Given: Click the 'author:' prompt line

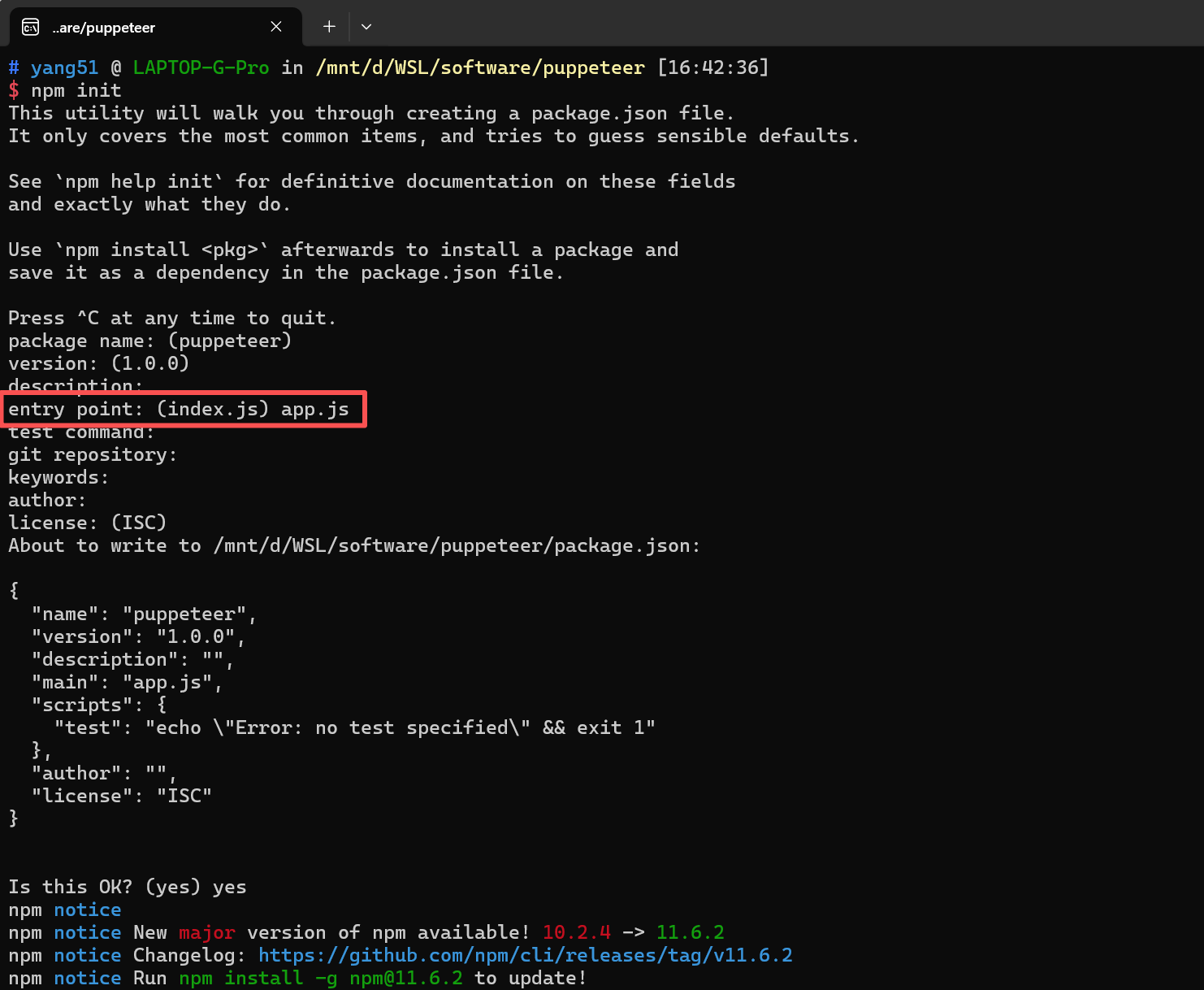Looking at the screenshot, I should coord(47,500).
